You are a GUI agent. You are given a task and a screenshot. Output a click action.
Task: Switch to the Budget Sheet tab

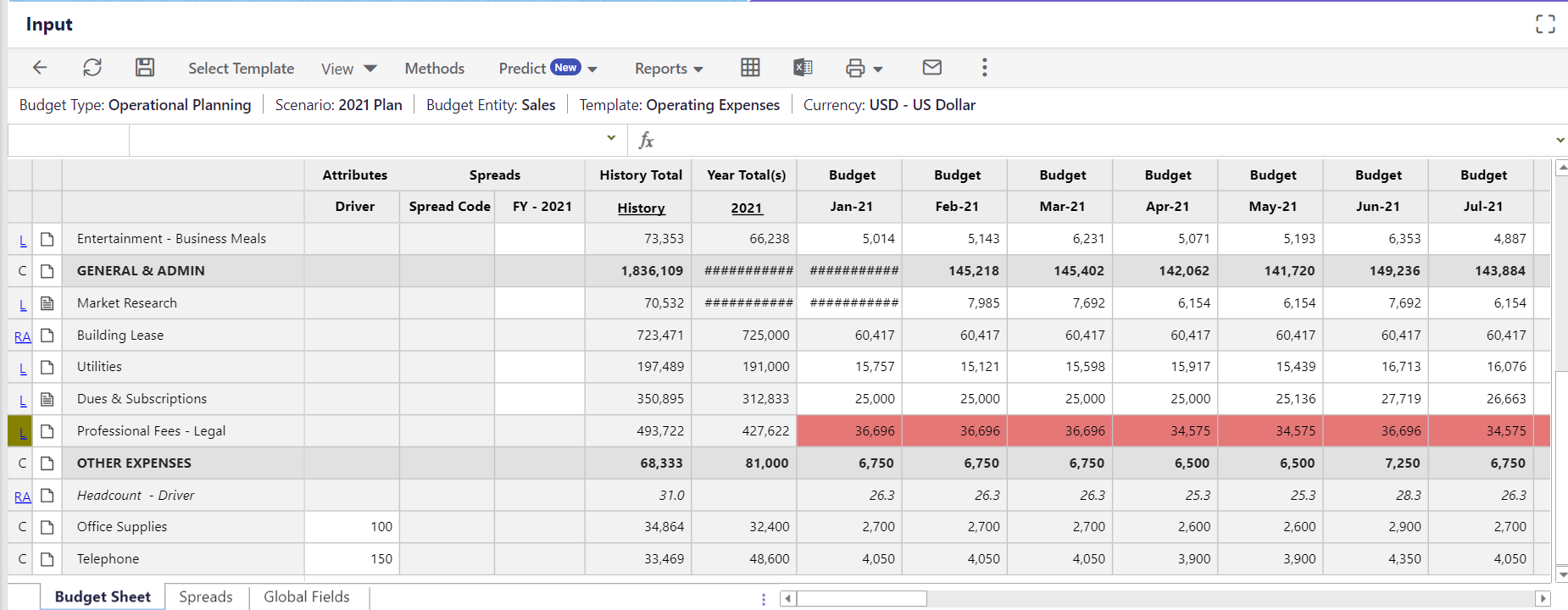point(103,596)
